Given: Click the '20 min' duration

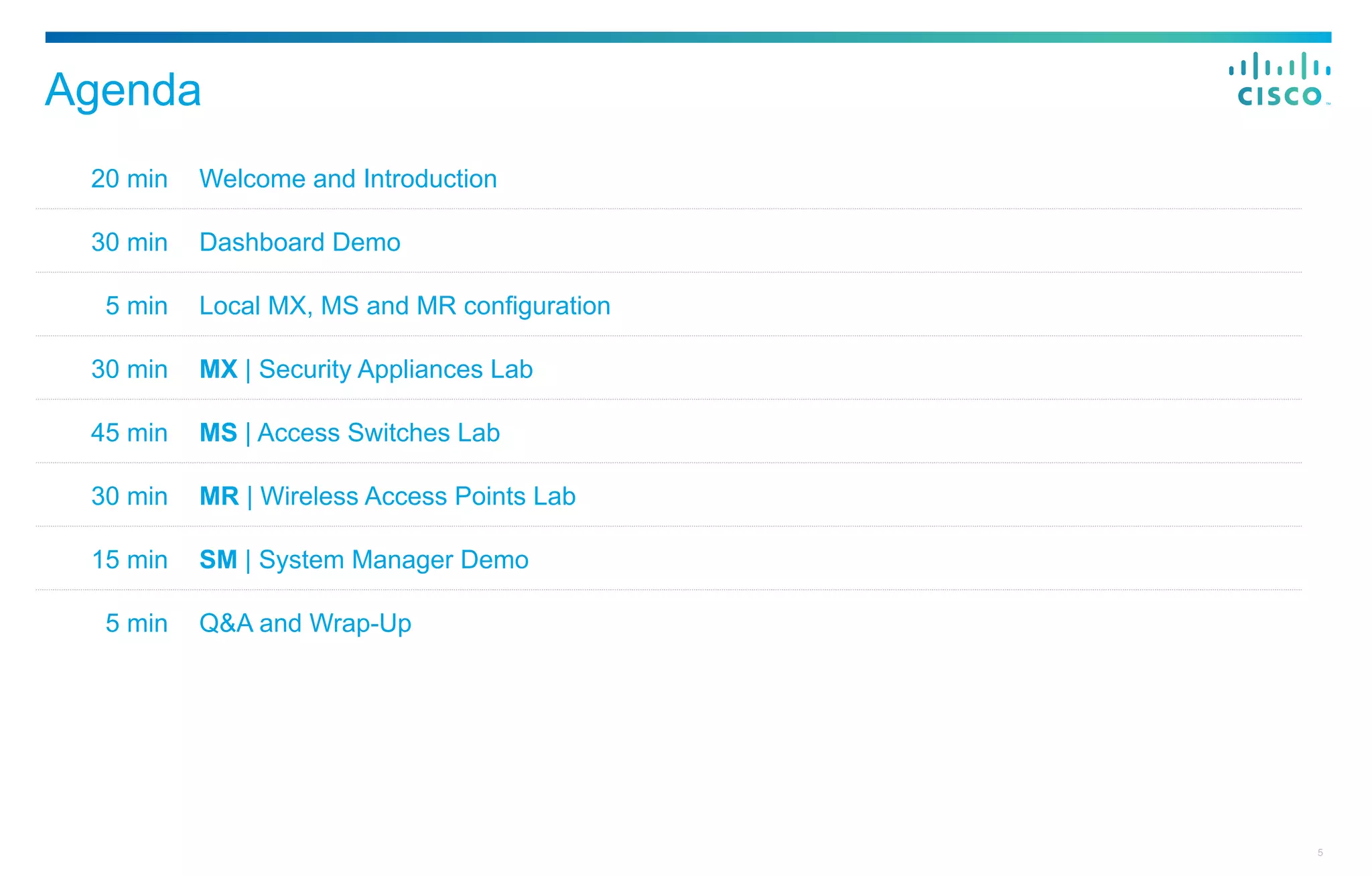Looking at the screenshot, I should tap(129, 179).
